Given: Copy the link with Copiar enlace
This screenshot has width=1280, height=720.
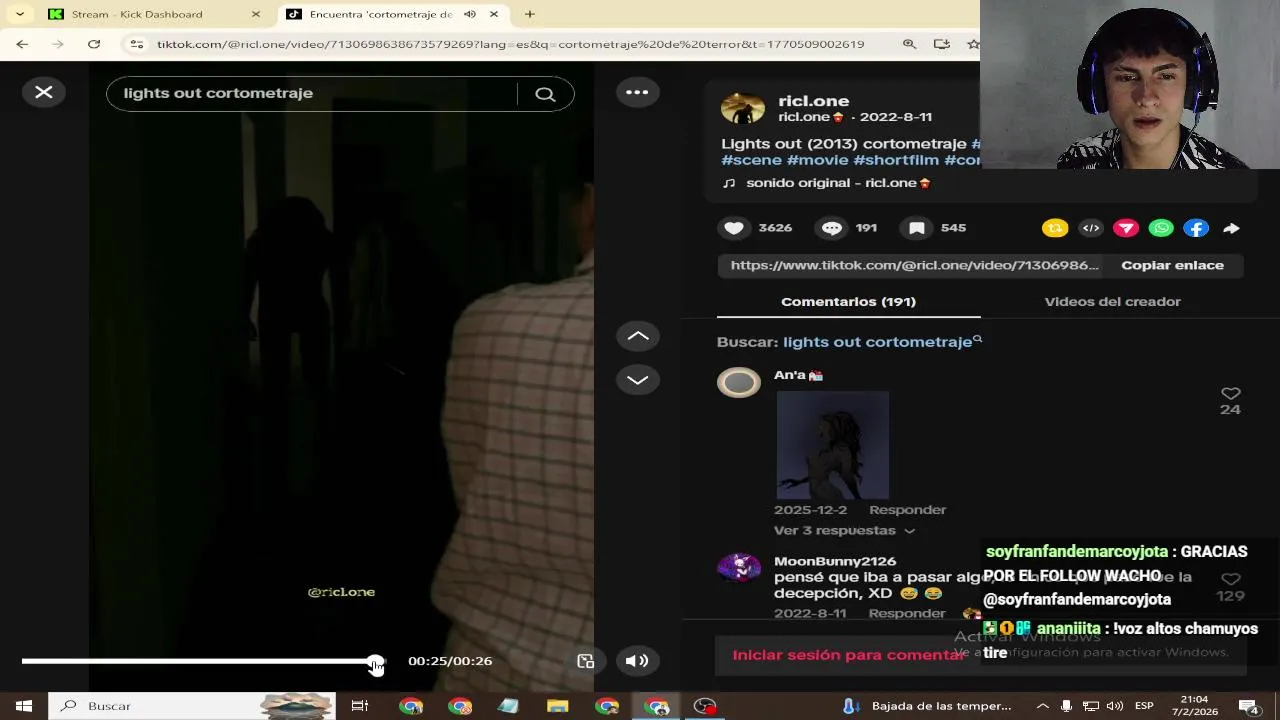Looking at the screenshot, I should tap(1172, 265).
